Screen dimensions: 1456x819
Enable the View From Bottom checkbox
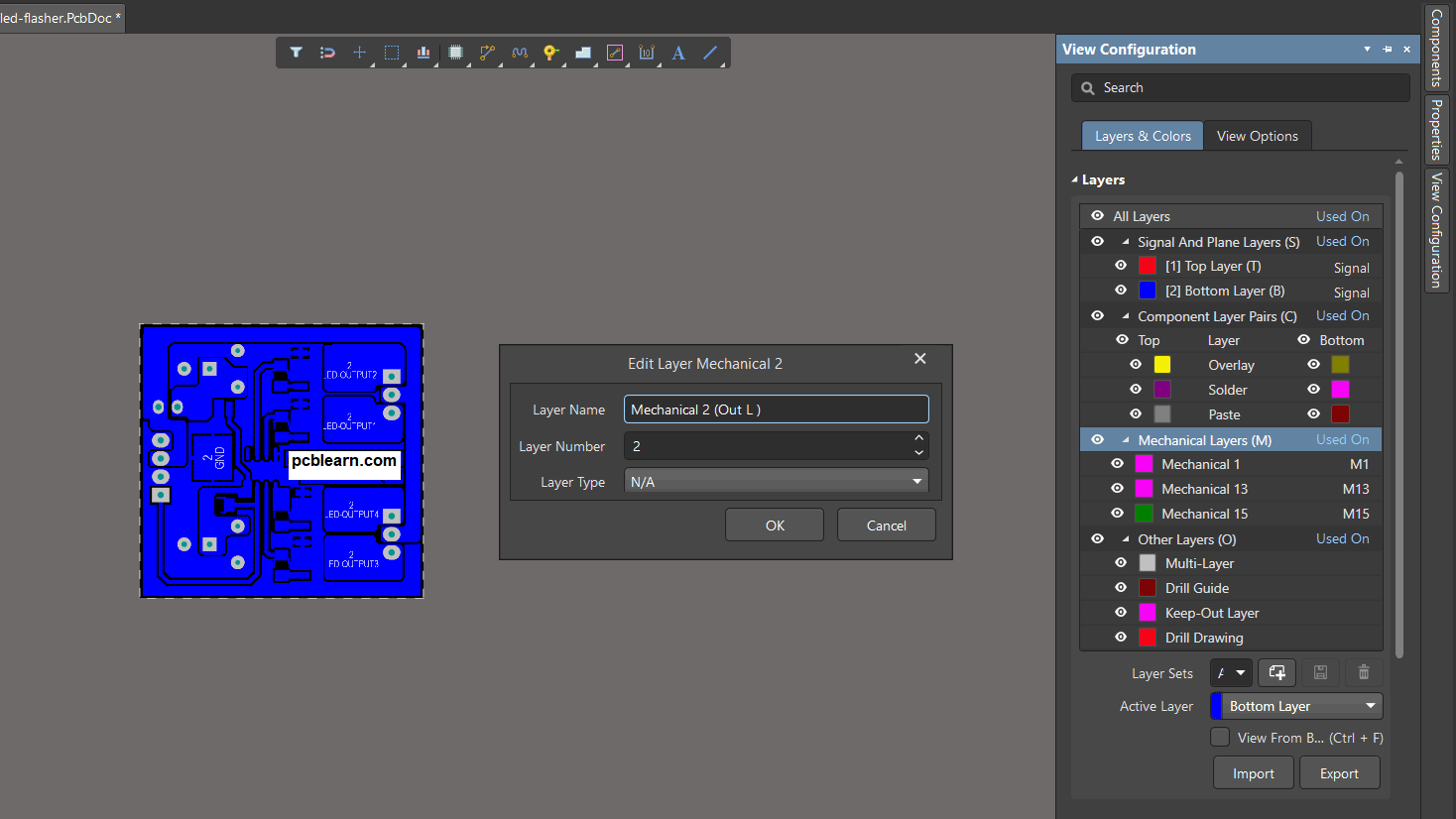1220,738
